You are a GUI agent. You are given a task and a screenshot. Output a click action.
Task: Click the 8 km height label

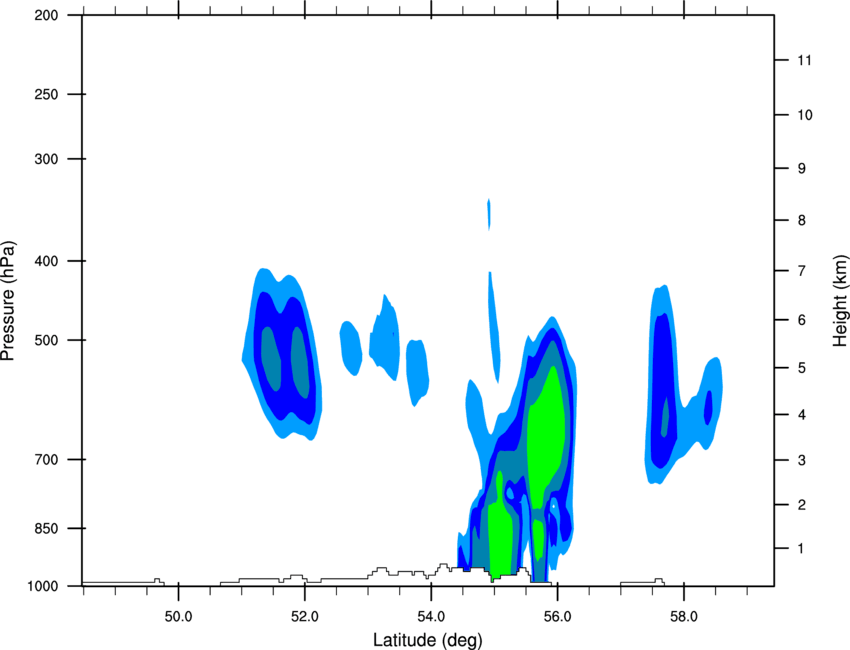[x=802, y=220]
